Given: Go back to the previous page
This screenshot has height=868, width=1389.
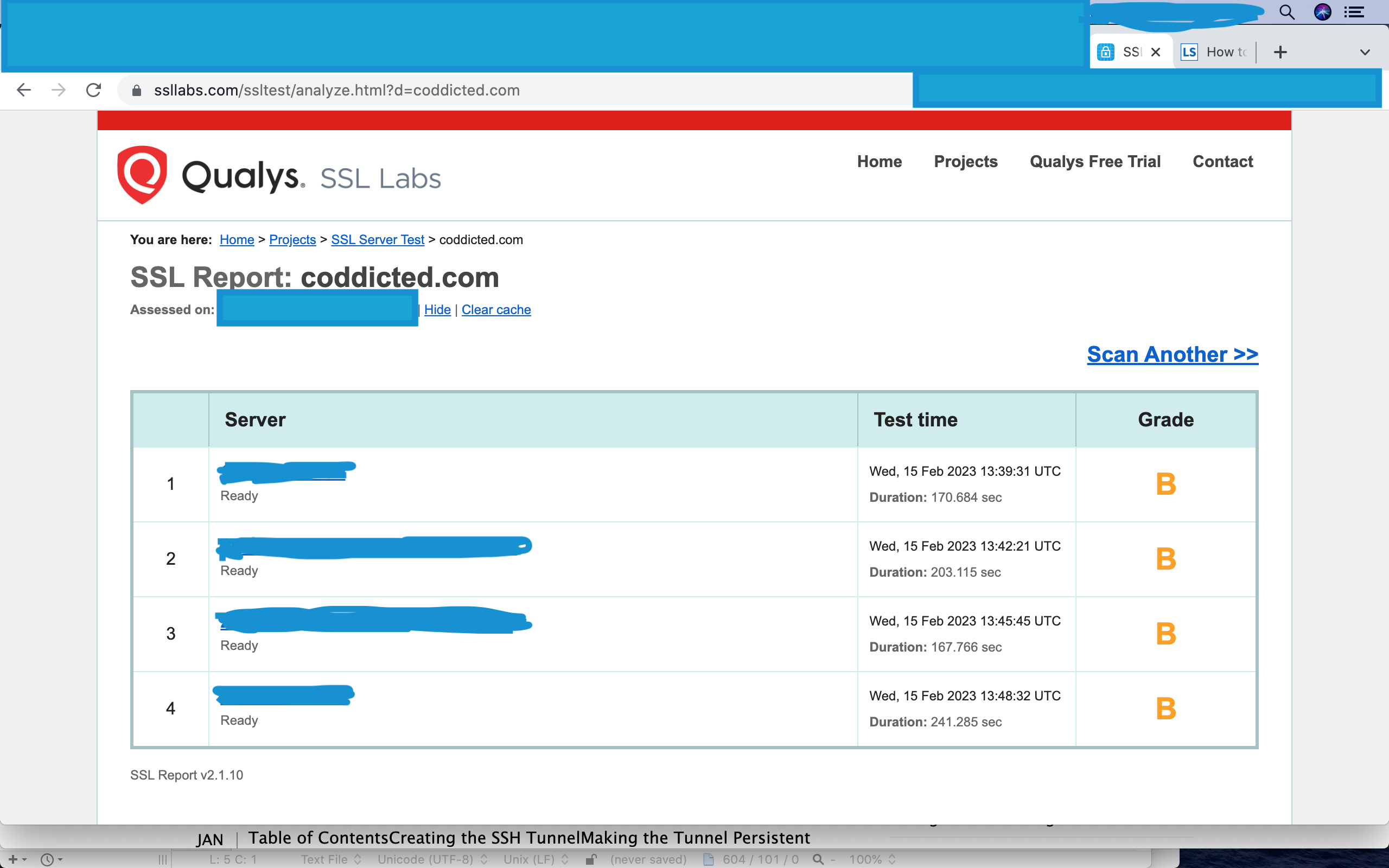Looking at the screenshot, I should [23, 90].
